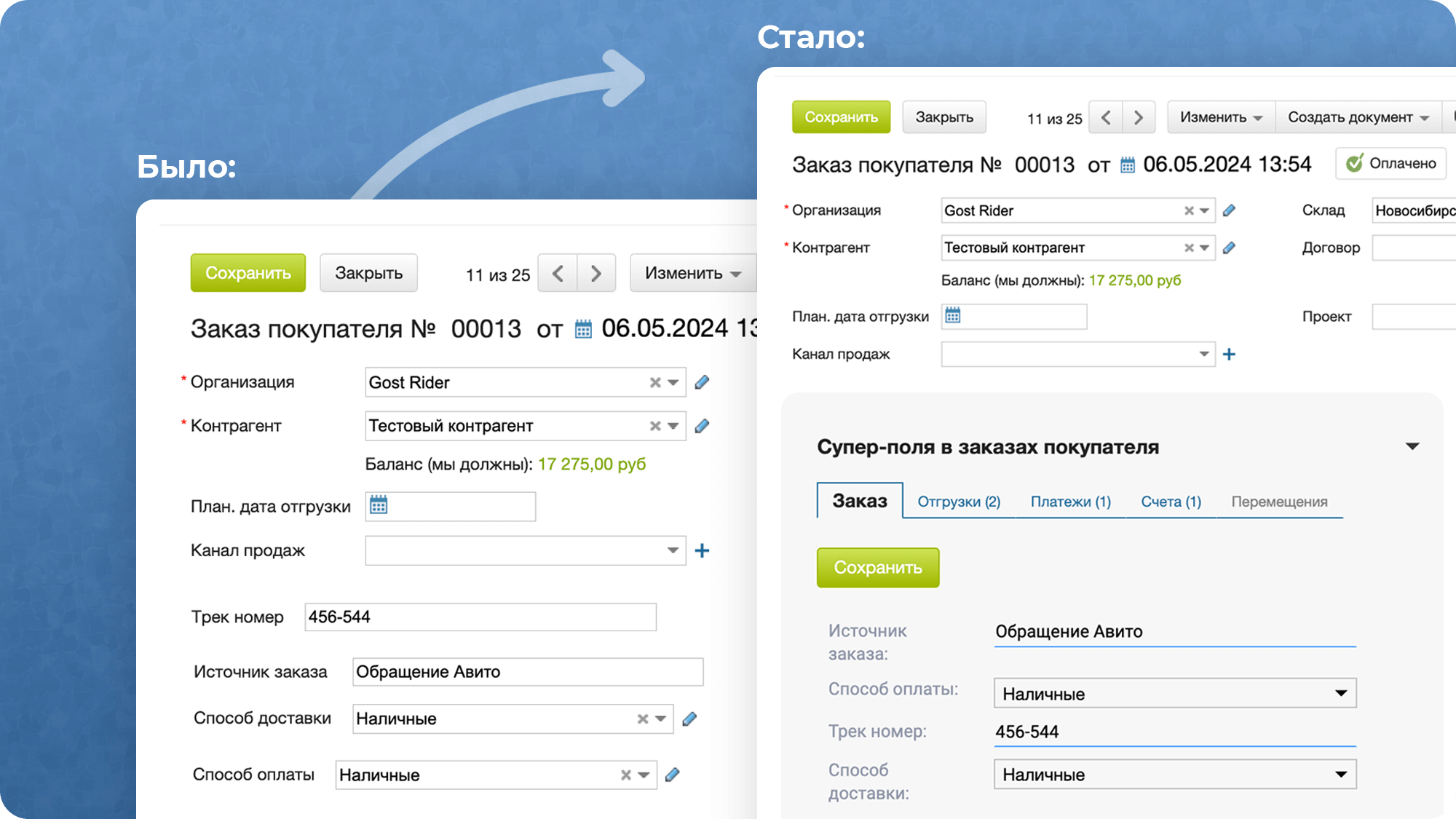The image size is (1456, 819).
Task: Open the calendar icon in План. дата отгрузки on left
Action: click(x=379, y=505)
